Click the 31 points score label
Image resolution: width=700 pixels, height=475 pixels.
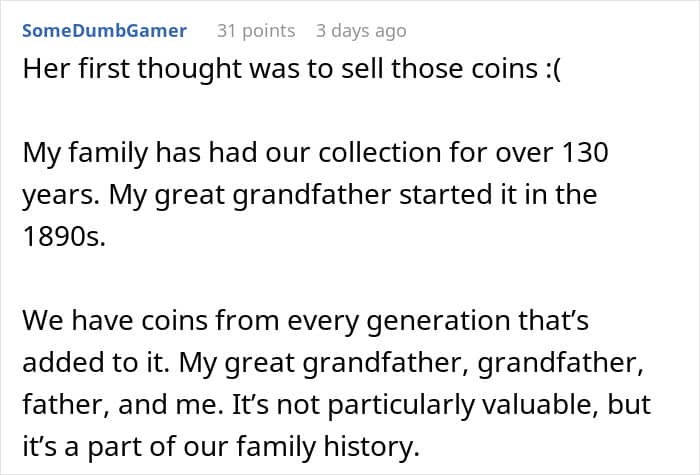pyautogui.click(x=256, y=31)
